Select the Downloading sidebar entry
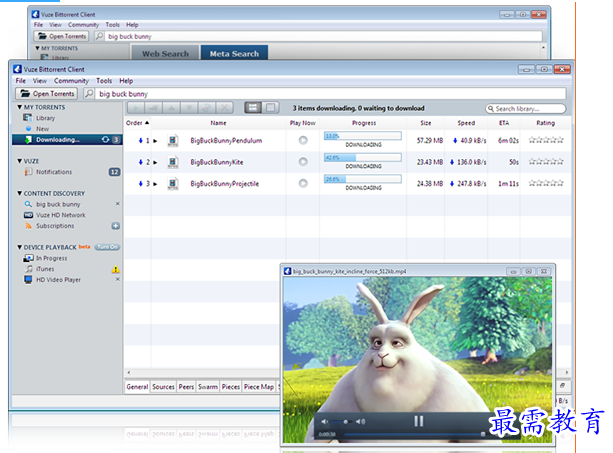 67,140
